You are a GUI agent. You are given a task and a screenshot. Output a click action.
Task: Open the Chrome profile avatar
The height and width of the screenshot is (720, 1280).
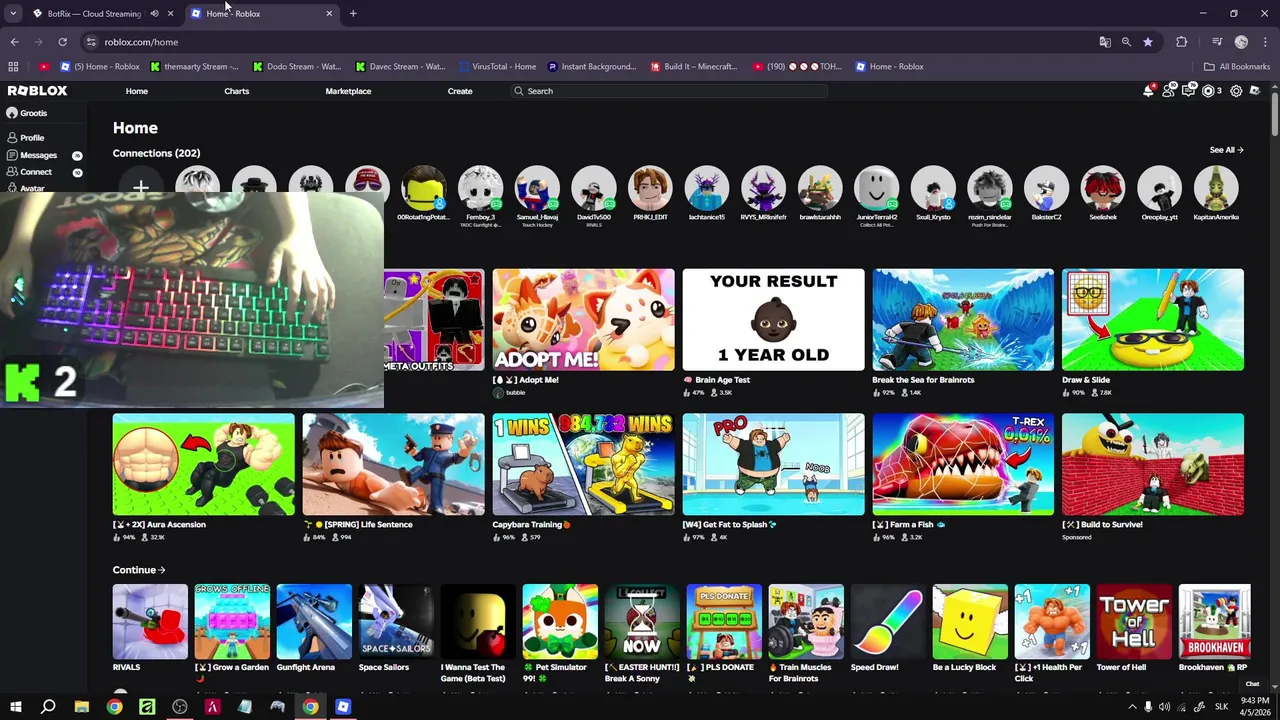tap(1241, 42)
